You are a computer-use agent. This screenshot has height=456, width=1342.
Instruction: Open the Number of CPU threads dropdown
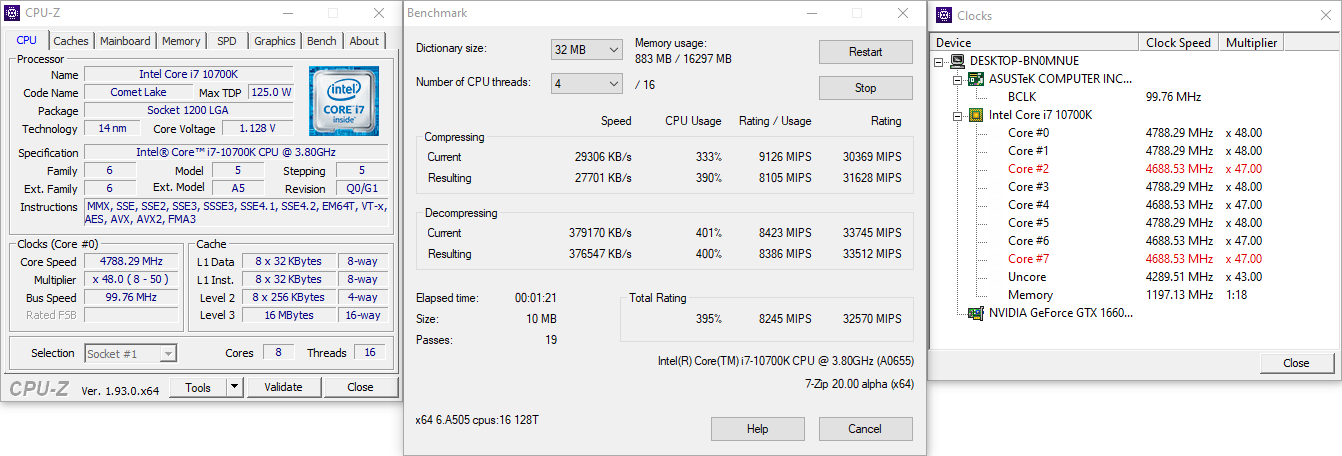click(587, 84)
